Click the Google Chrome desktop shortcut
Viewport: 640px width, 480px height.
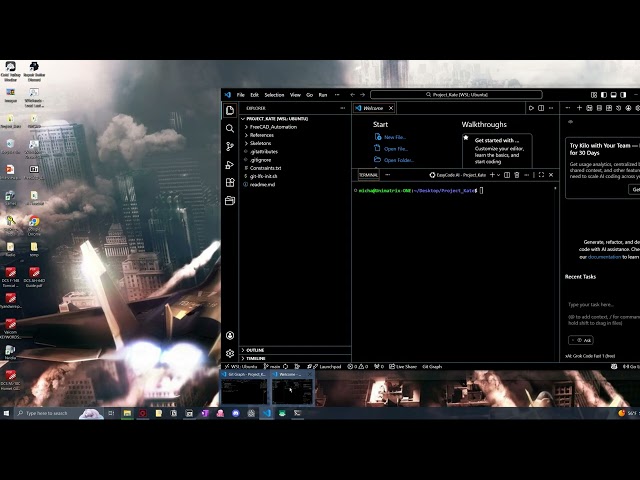click(x=34, y=225)
